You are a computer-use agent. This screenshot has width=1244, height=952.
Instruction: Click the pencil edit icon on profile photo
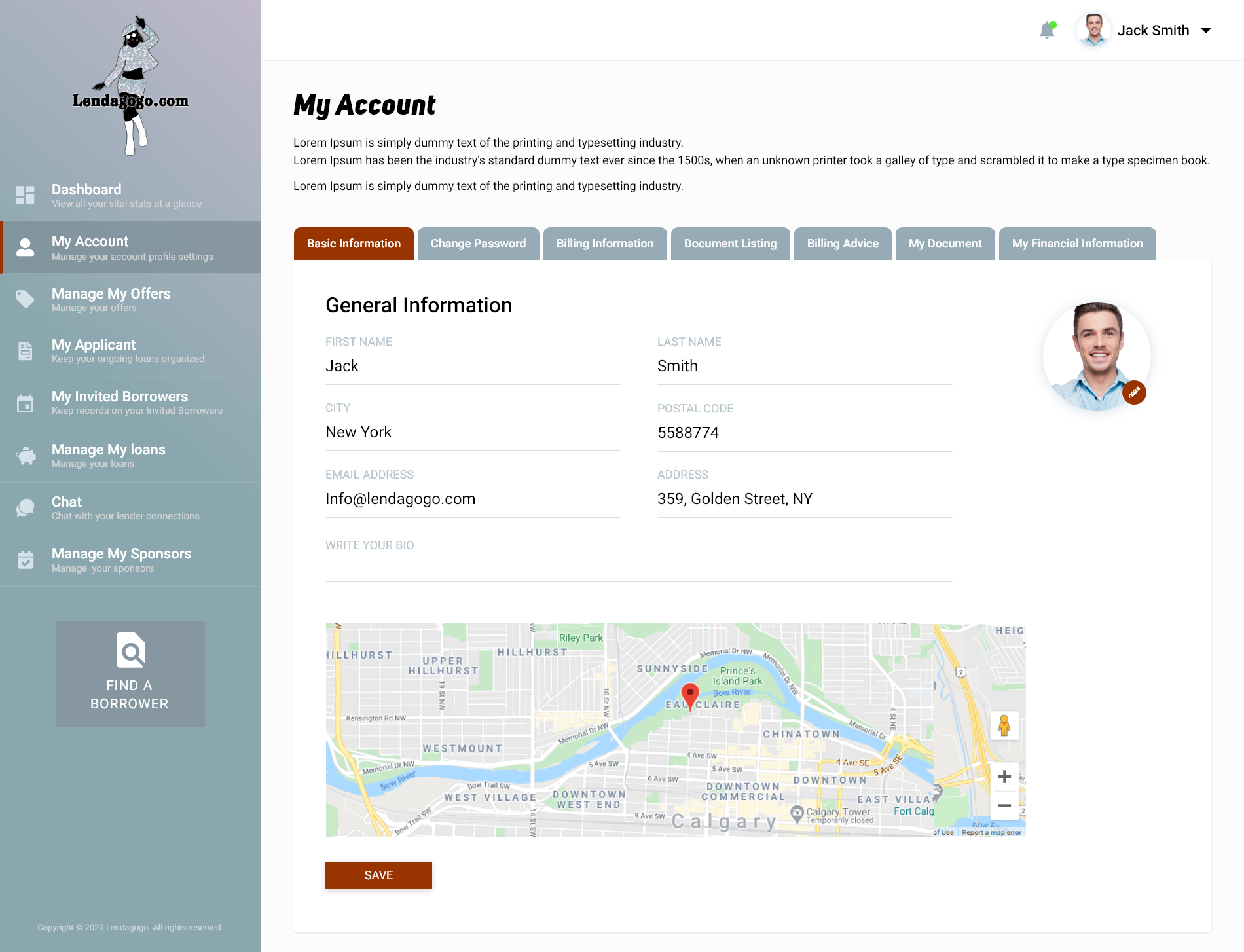pyautogui.click(x=1134, y=392)
